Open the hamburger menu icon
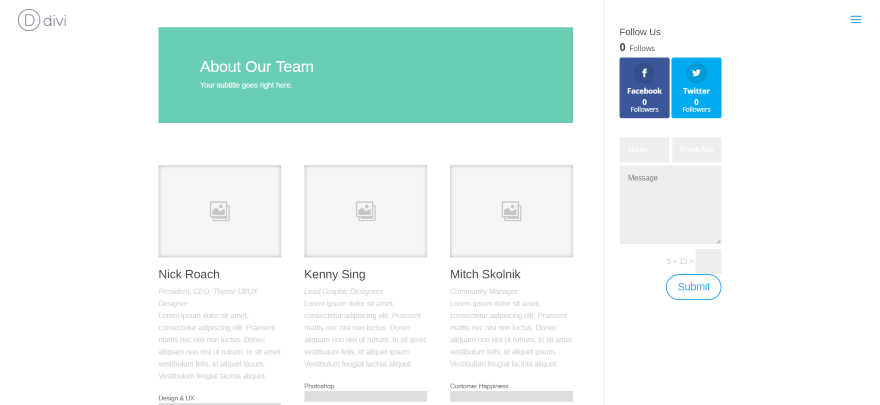 tap(855, 20)
